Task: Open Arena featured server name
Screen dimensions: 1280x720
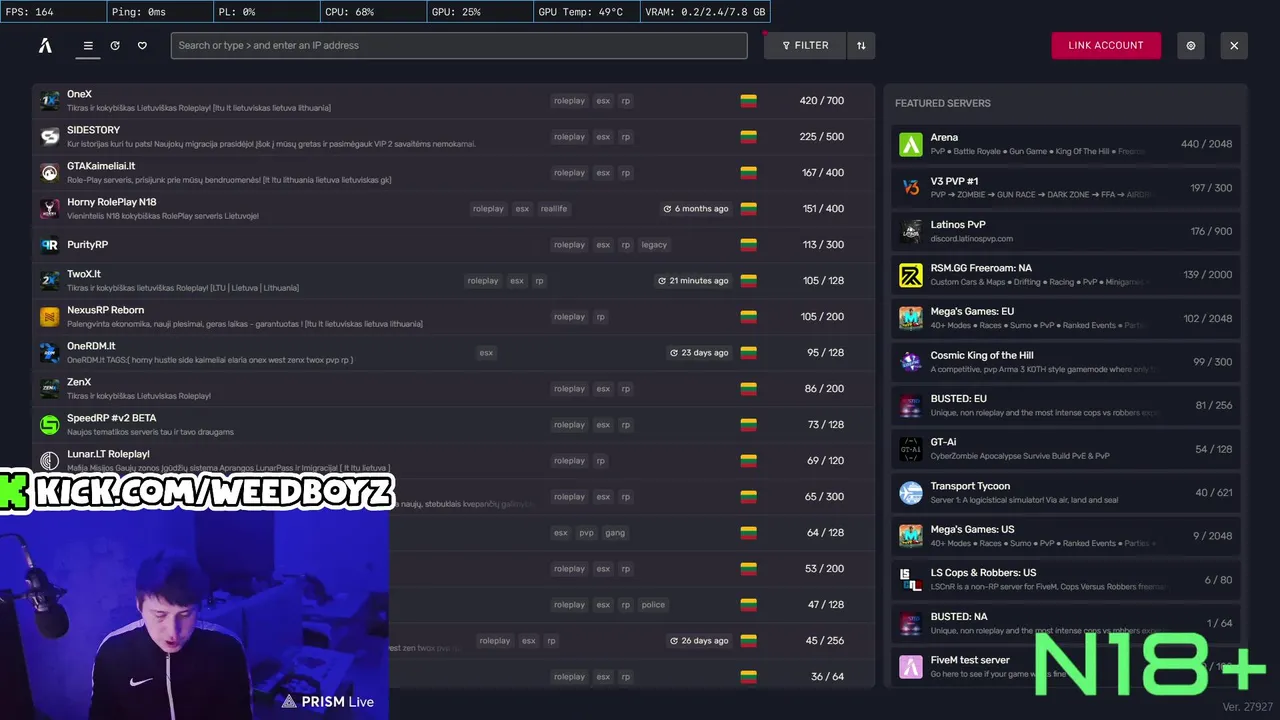Action: point(944,138)
